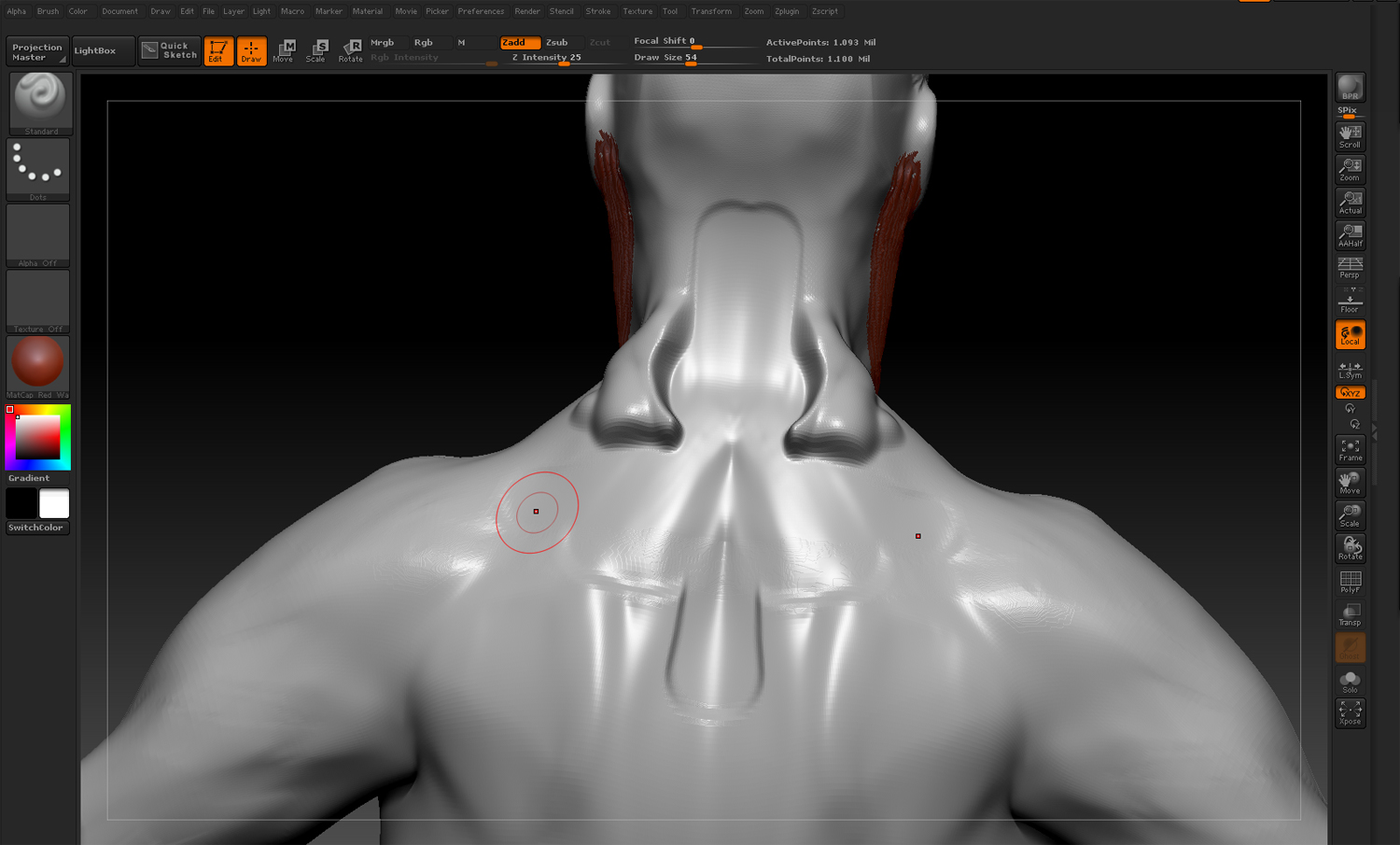Viewport: 1400px width, 845px height.
Task: Click the BPR render icon
Action: click(x=1350, y=88)
